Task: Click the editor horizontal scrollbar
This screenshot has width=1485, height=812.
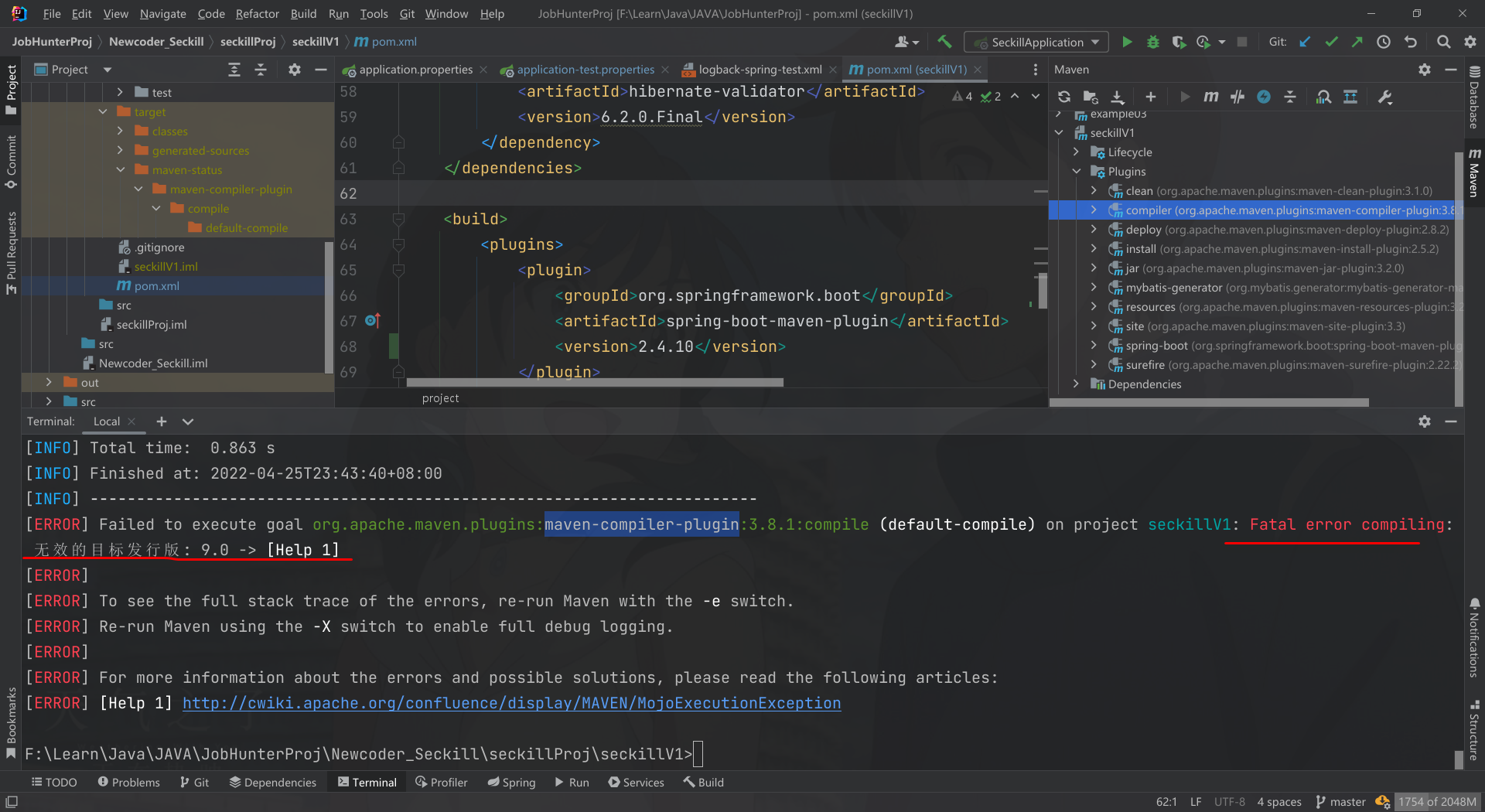Action: click(x=595, y=382)
